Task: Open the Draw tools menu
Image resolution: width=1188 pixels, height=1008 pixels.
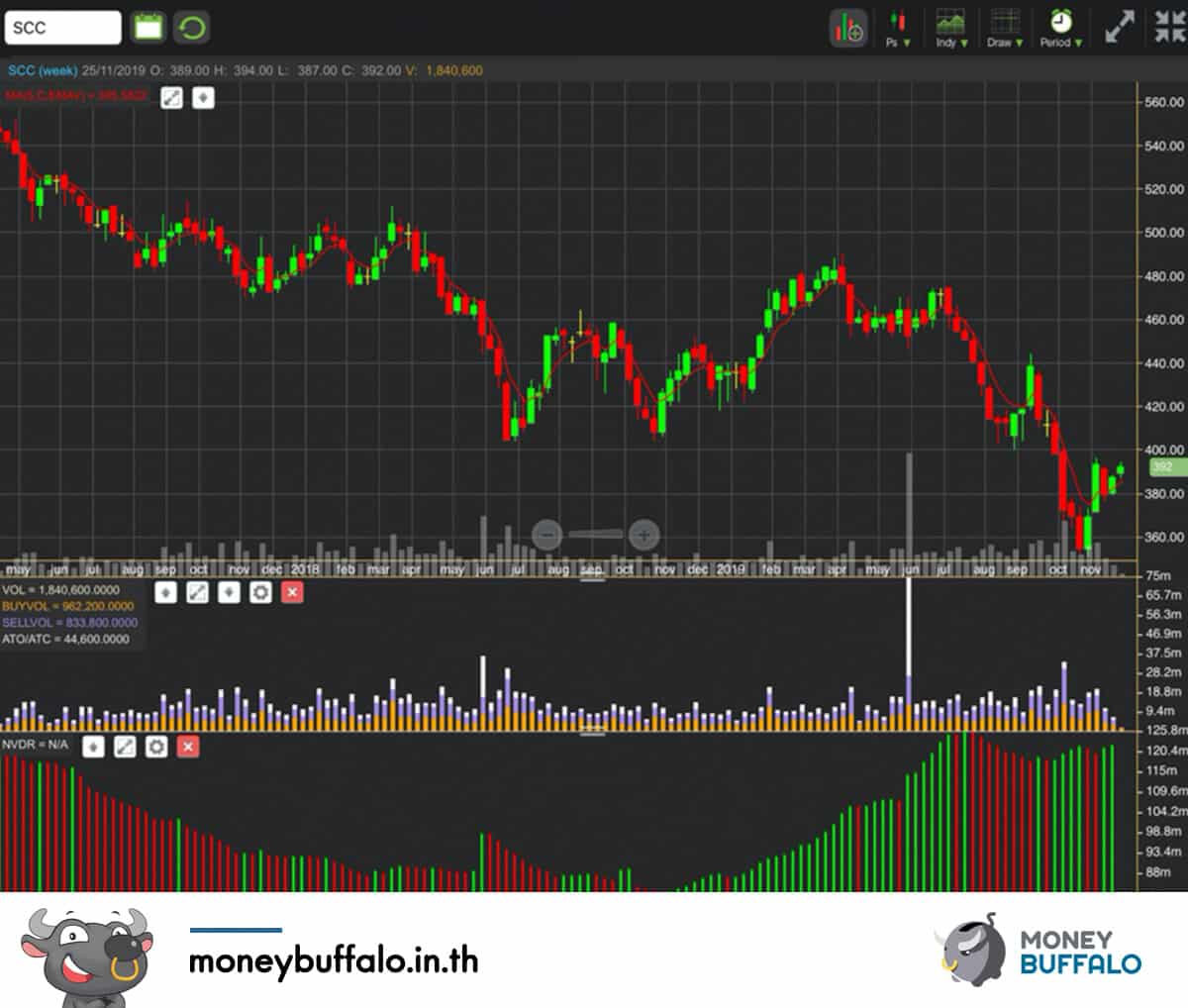Action: pyautogui.click(x=1005, y=28)
